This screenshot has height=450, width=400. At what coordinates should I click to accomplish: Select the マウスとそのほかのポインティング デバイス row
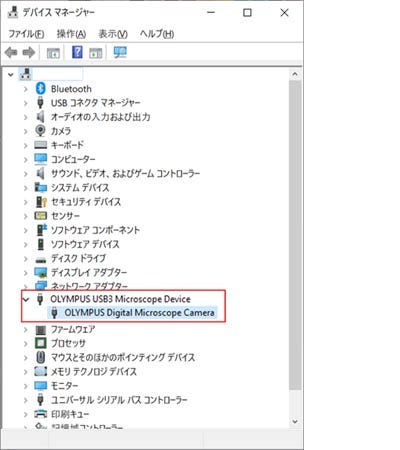(x=123, y=357)
